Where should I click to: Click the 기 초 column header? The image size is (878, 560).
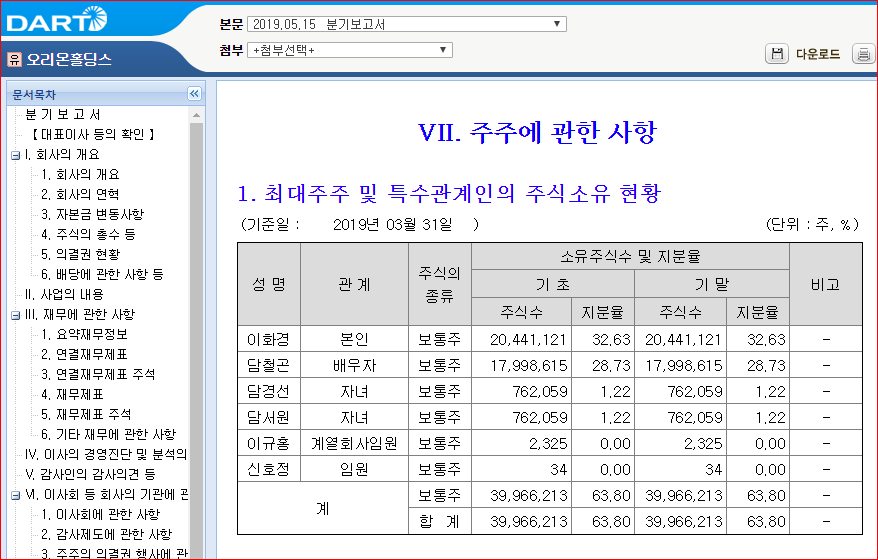tap(553, 284)
